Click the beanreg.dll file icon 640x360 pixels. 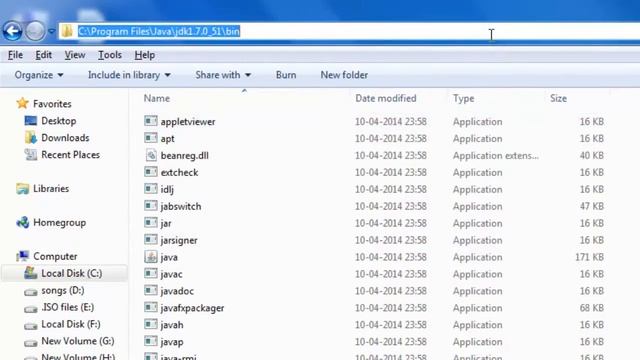coord(151,155)
